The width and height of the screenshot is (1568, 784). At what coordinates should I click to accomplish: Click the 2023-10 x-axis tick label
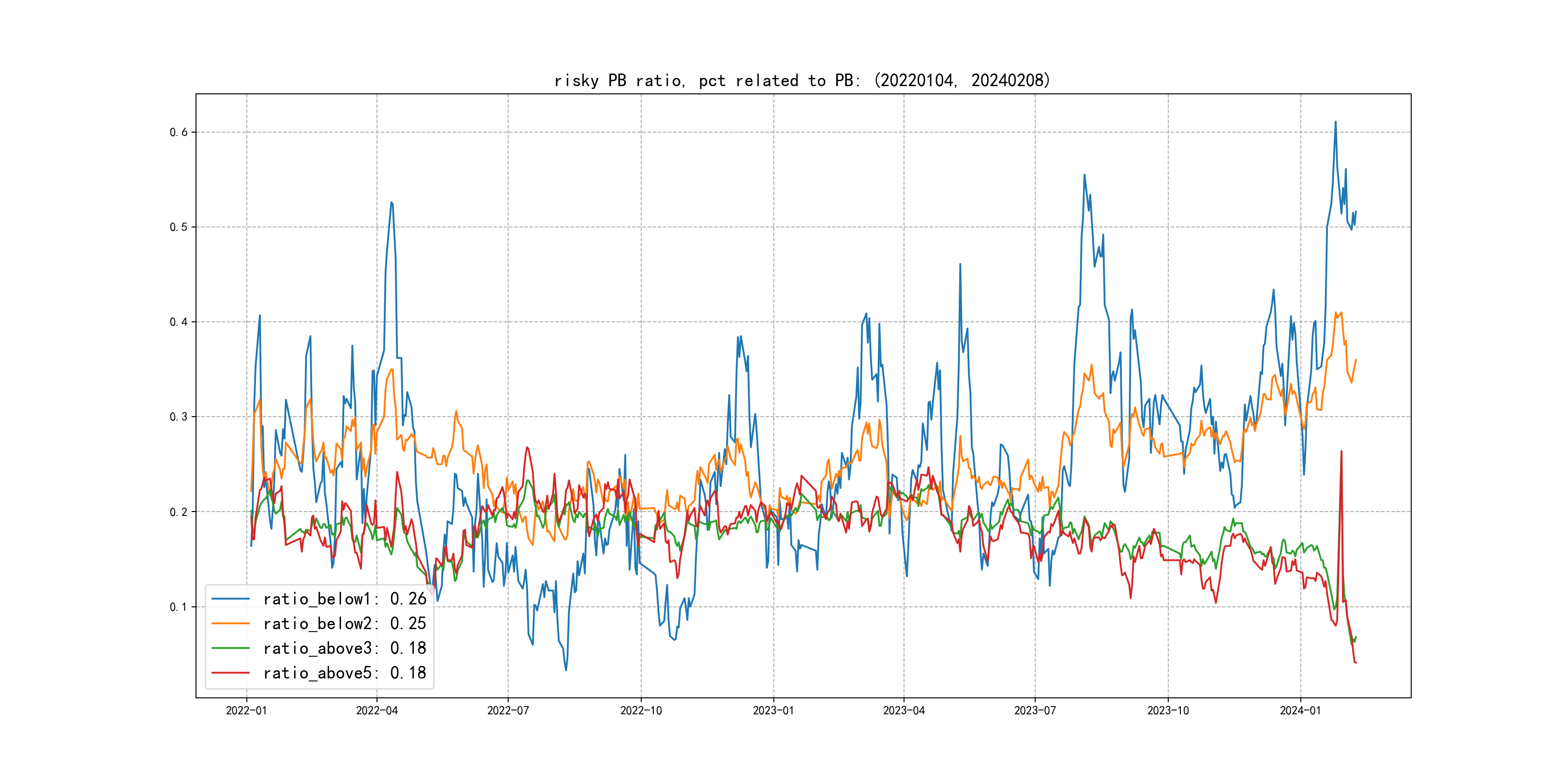1167,710
